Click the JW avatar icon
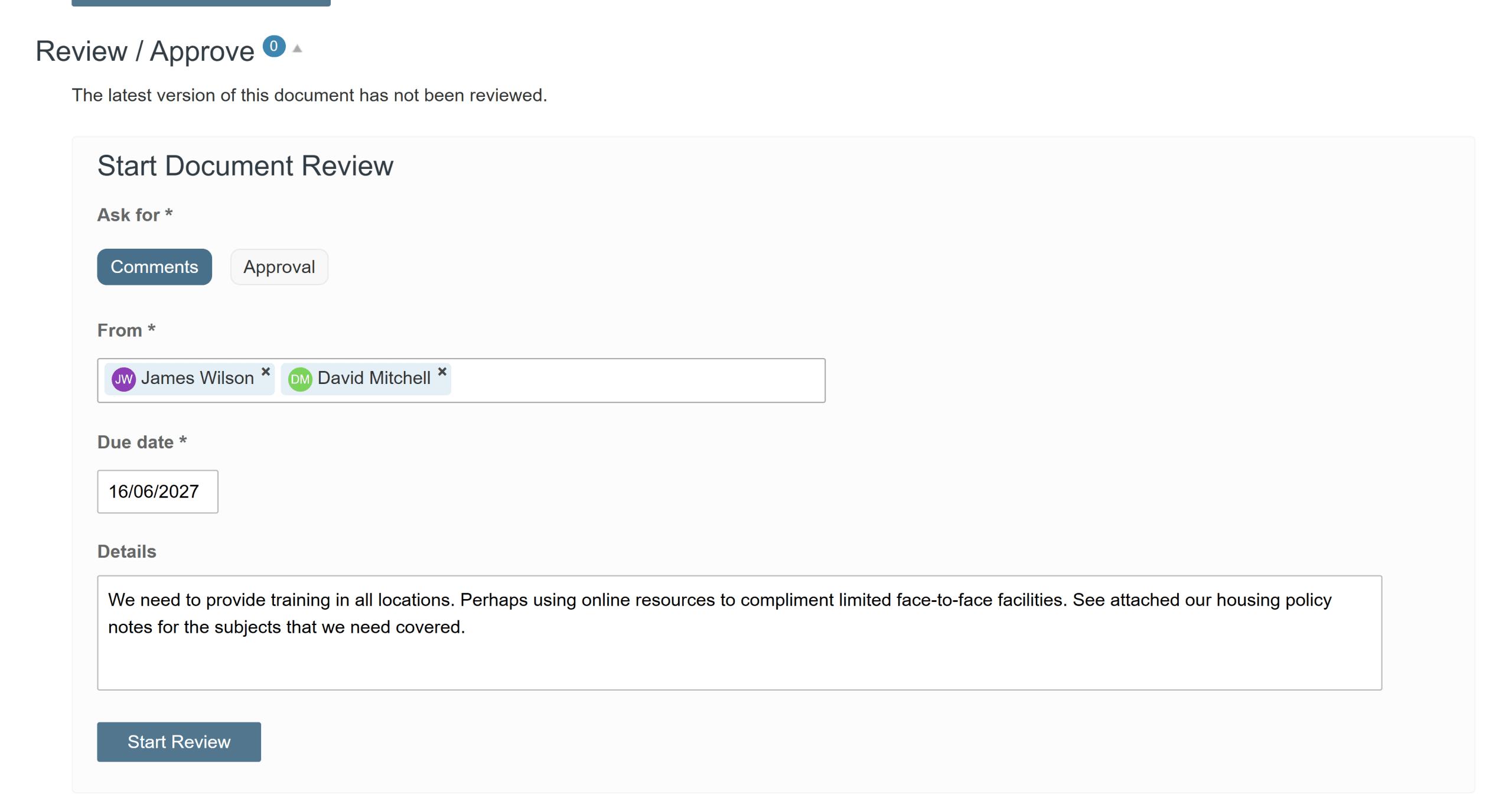Screen dimensions: 1512x804 tap(123, 379)
